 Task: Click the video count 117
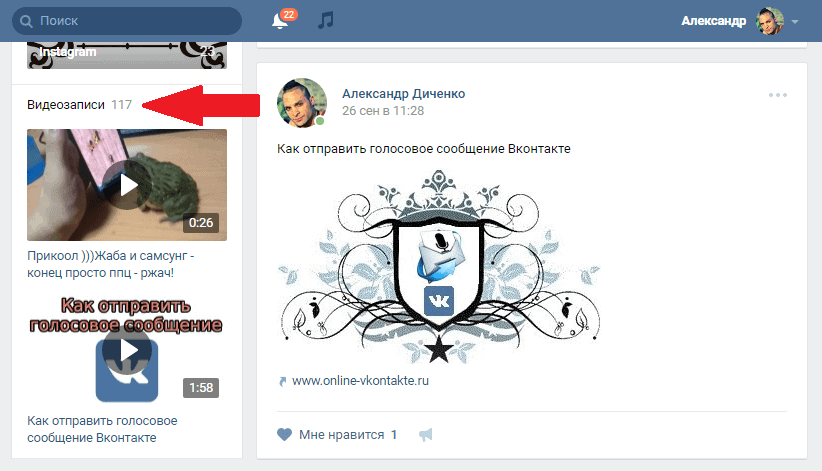pos(121,105)
